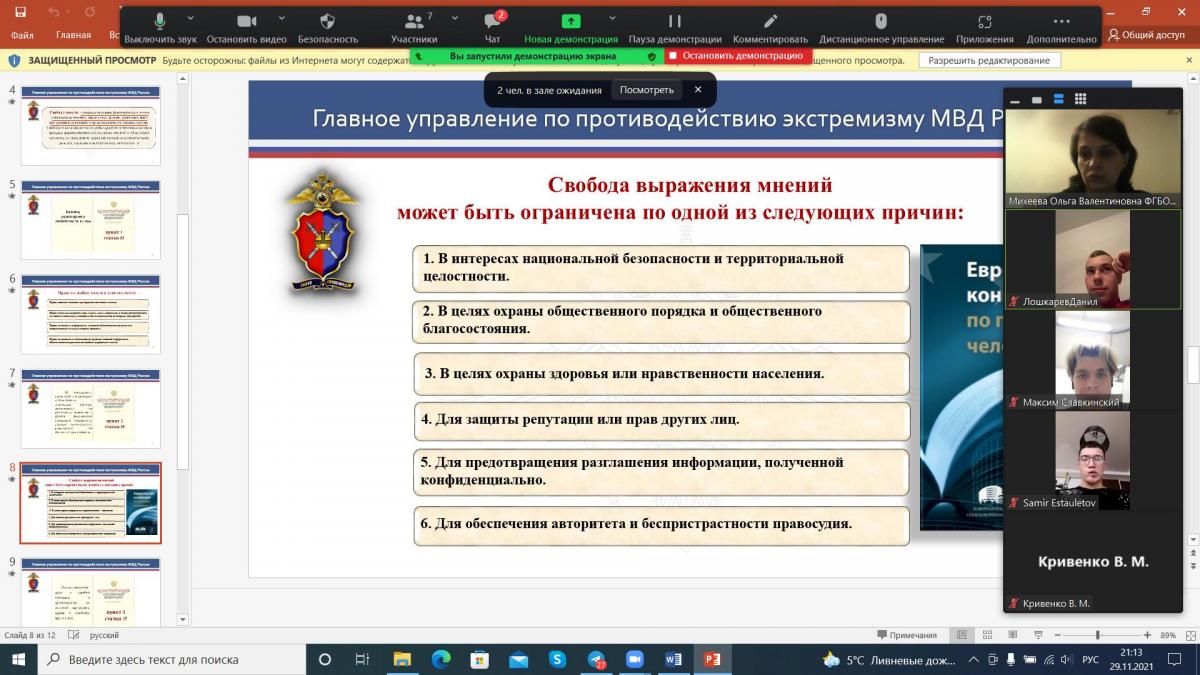Open Telegram from the taskbar
Image resolution: width=1200 pixels, height=675 pixels.
coord(596,659)
